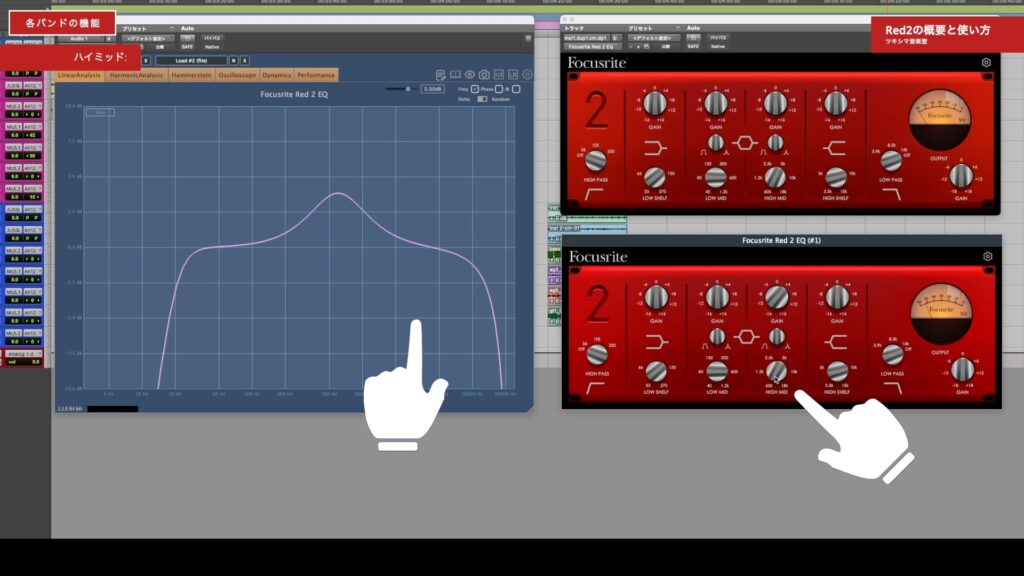1024x576 pixels.
Task: Click the M button beside Load #2
Action: coord(233,61)
